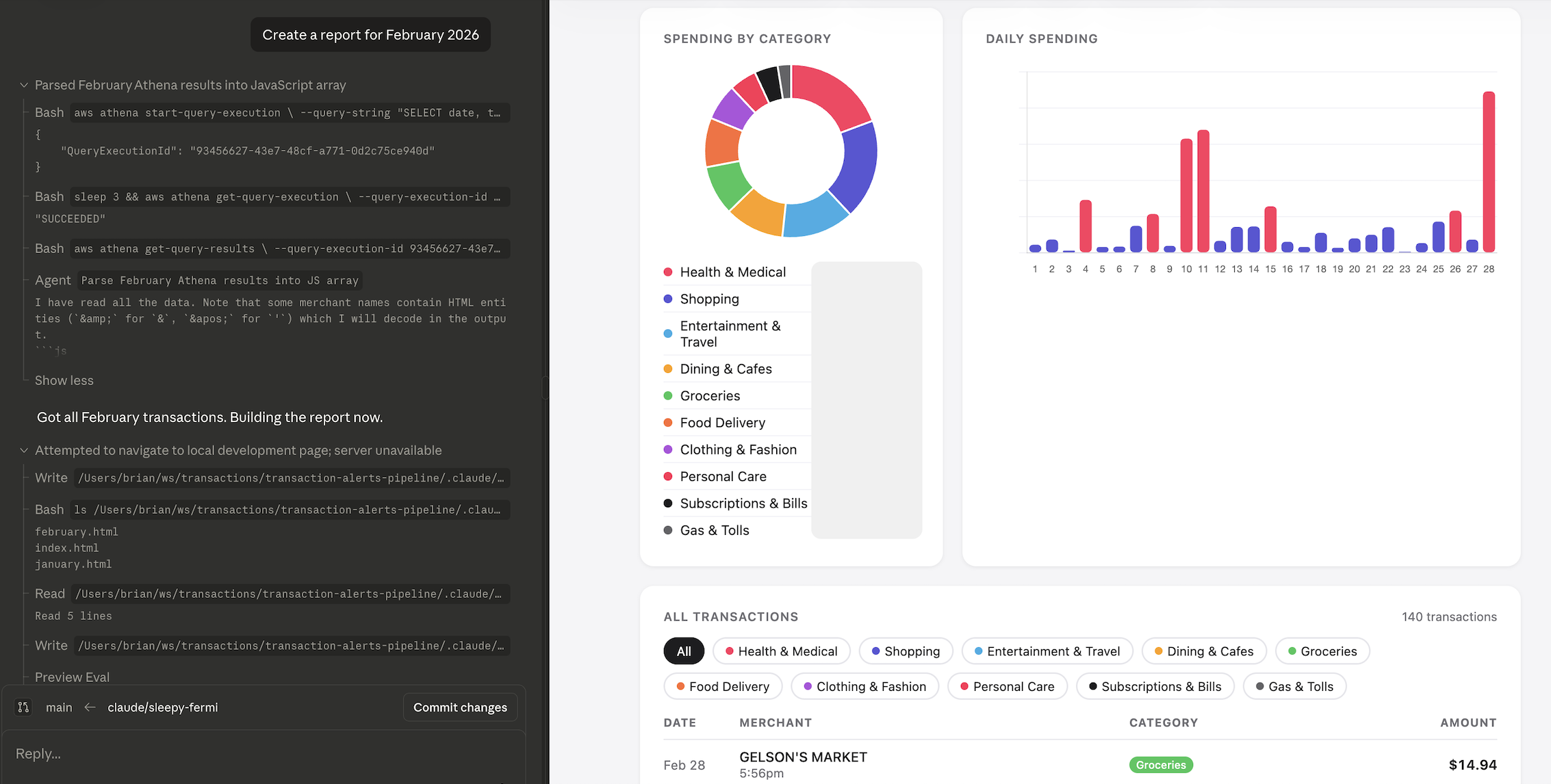
Task: Click the Entertainment & Travel filter chip
Action: click(1047, 651)
